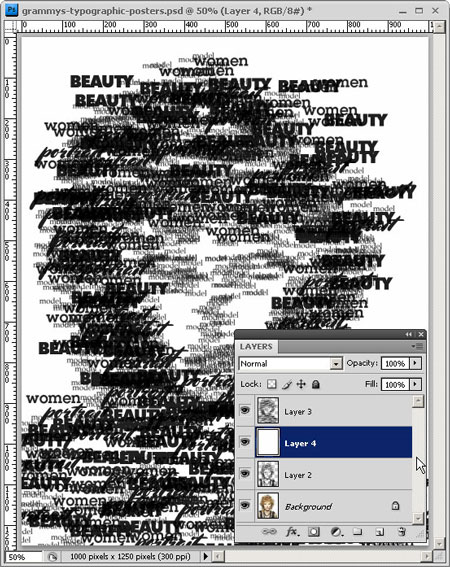450x567 pixels.
Task: Click the document vertical scroll down arrow
Action: click(x=439, y=543)
